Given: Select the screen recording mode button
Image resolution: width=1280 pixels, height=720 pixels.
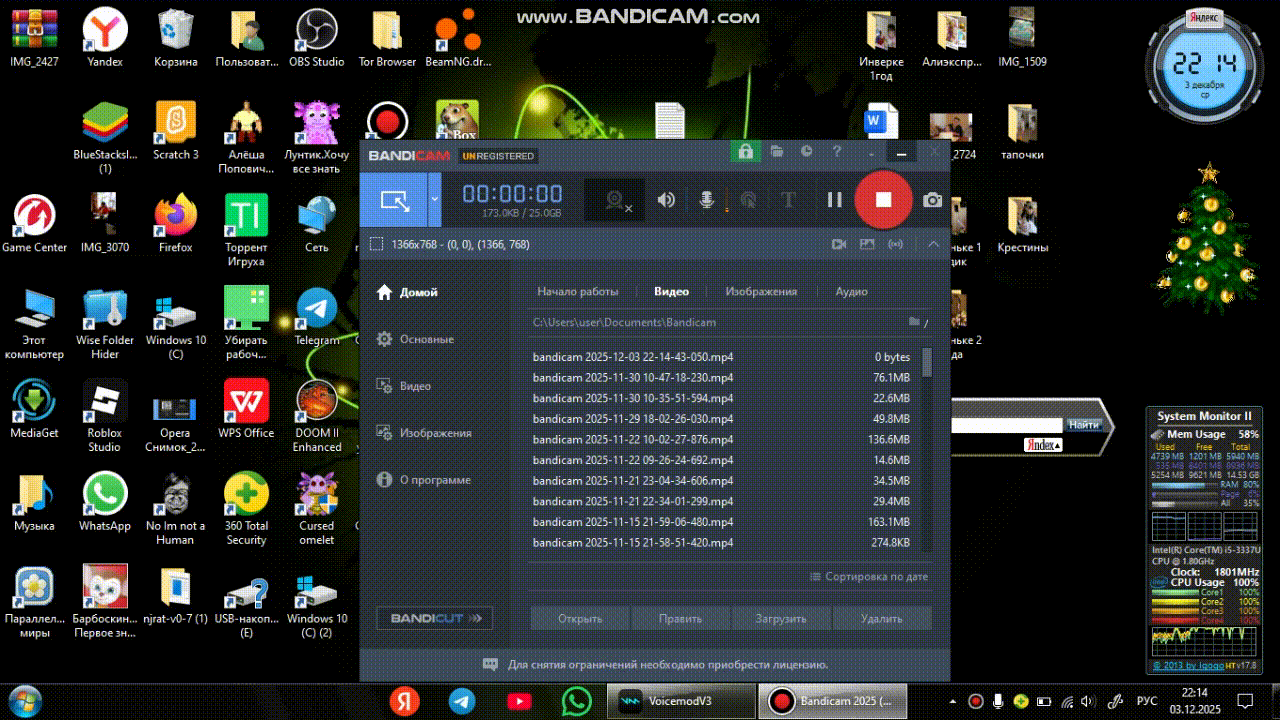Looking at the screenshot, I should pos(394,200).
